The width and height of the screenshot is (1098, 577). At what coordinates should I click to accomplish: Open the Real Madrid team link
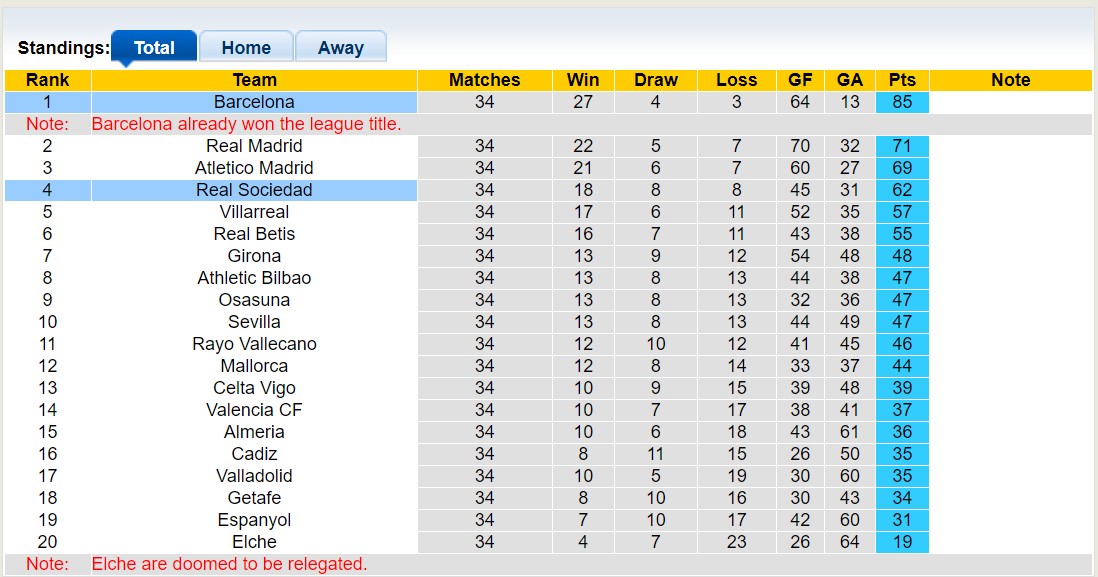click(254, 146)
